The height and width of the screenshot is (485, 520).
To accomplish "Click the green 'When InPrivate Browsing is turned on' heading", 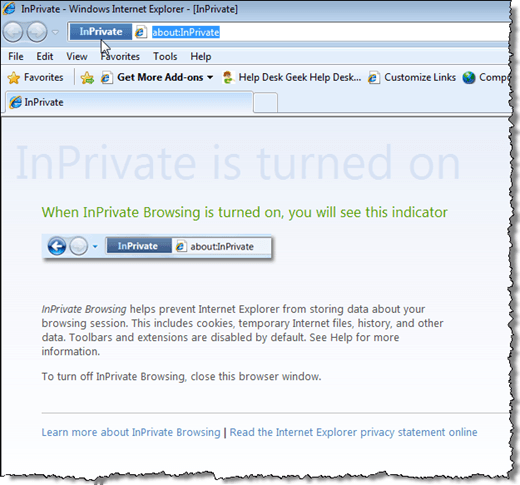I will (x=245, y=212).
